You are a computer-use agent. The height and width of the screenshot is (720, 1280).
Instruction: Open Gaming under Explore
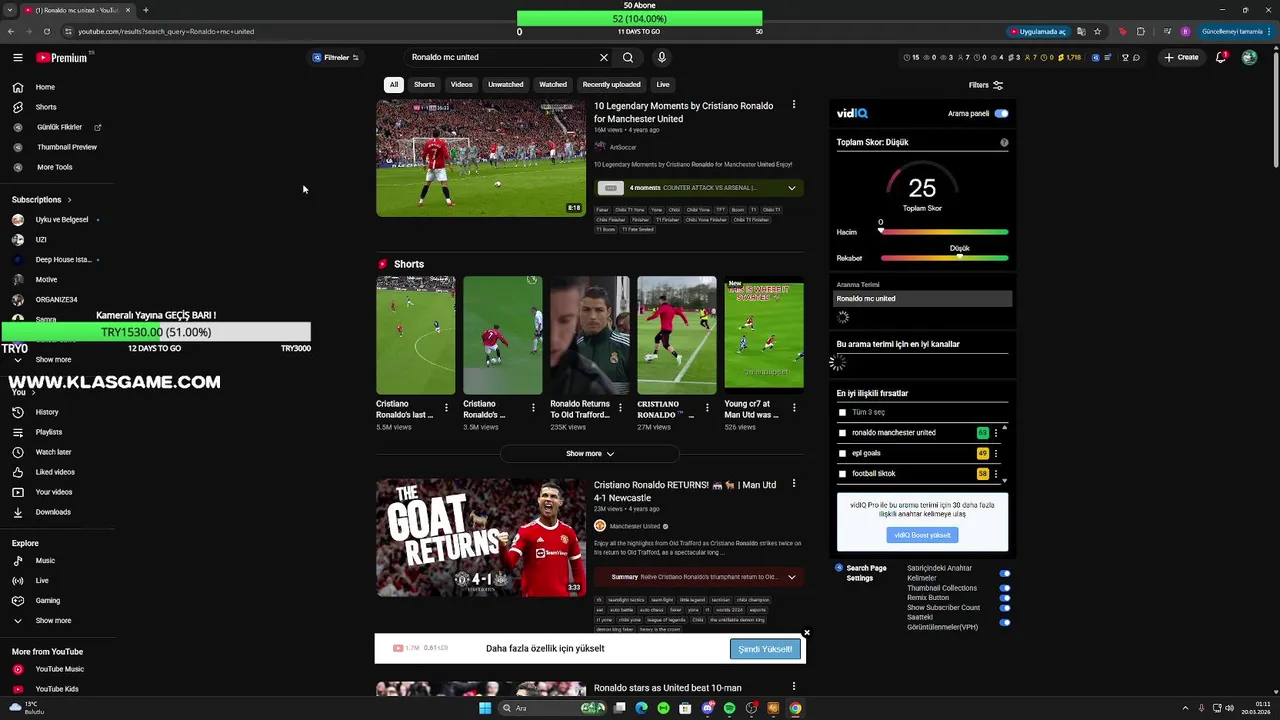[48, 601]
